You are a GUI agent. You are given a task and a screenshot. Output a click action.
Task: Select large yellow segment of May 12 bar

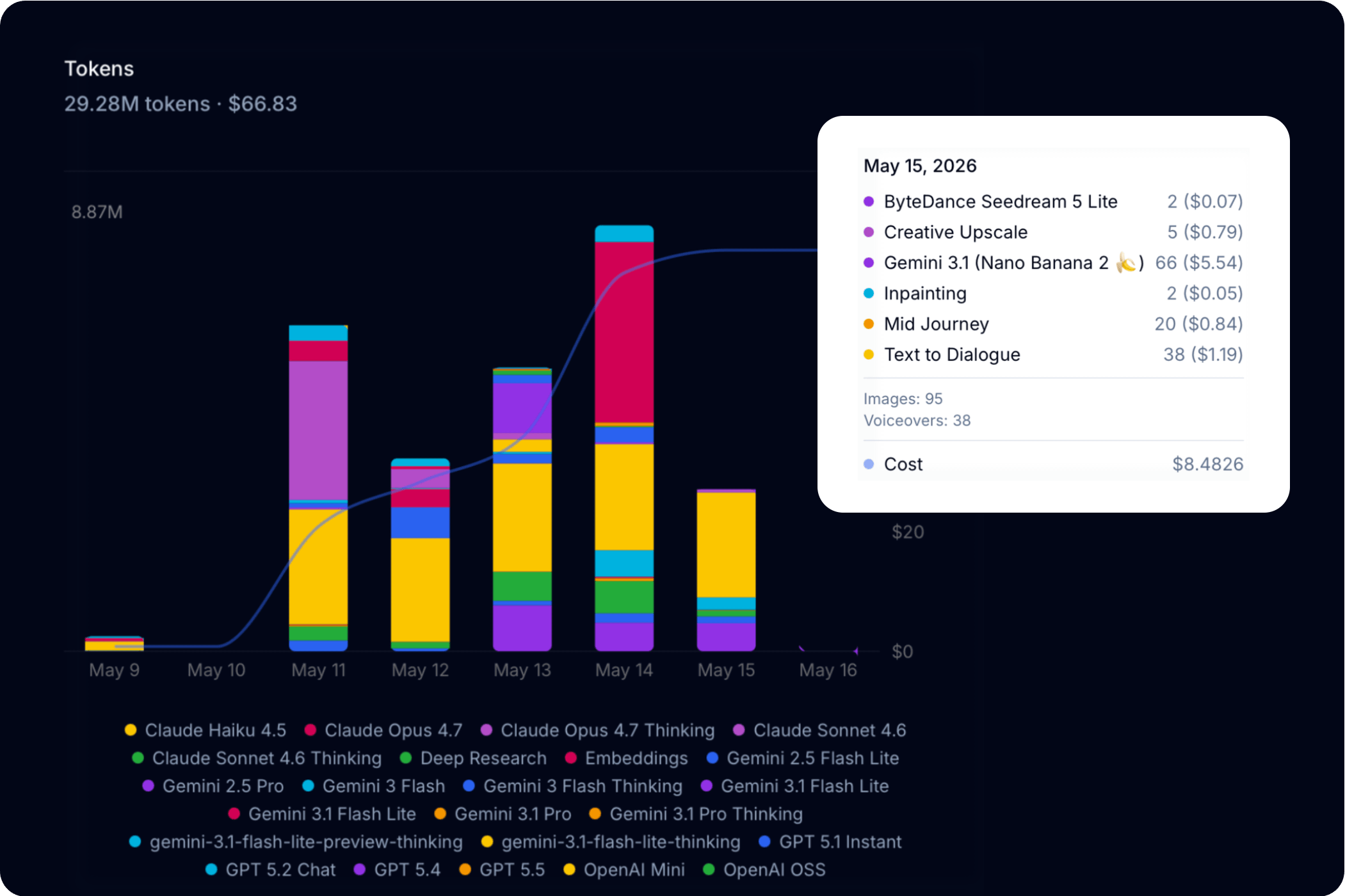click(420, 590)
